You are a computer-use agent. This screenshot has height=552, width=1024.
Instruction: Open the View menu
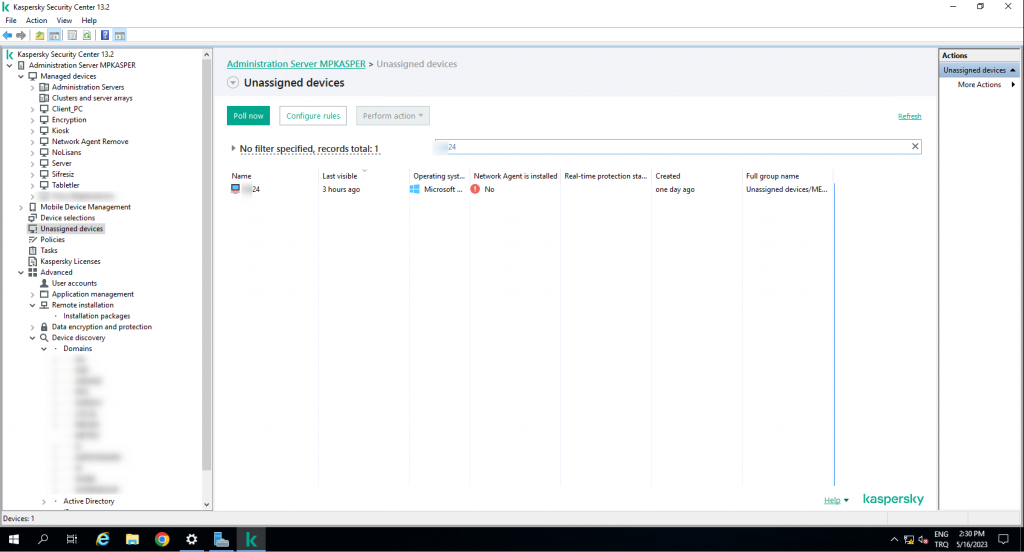click(x=64, y=20)
